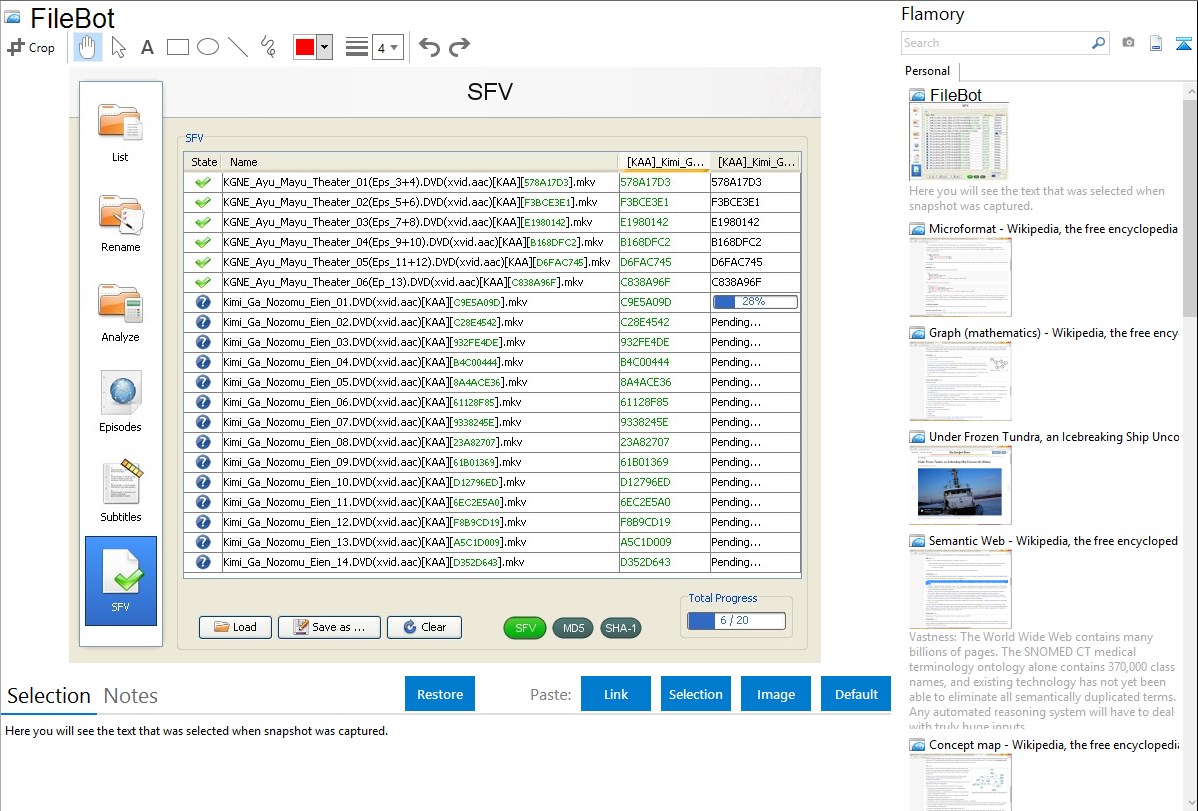Paste as Link
The image size is (1198, 811).
click(616, 694)
